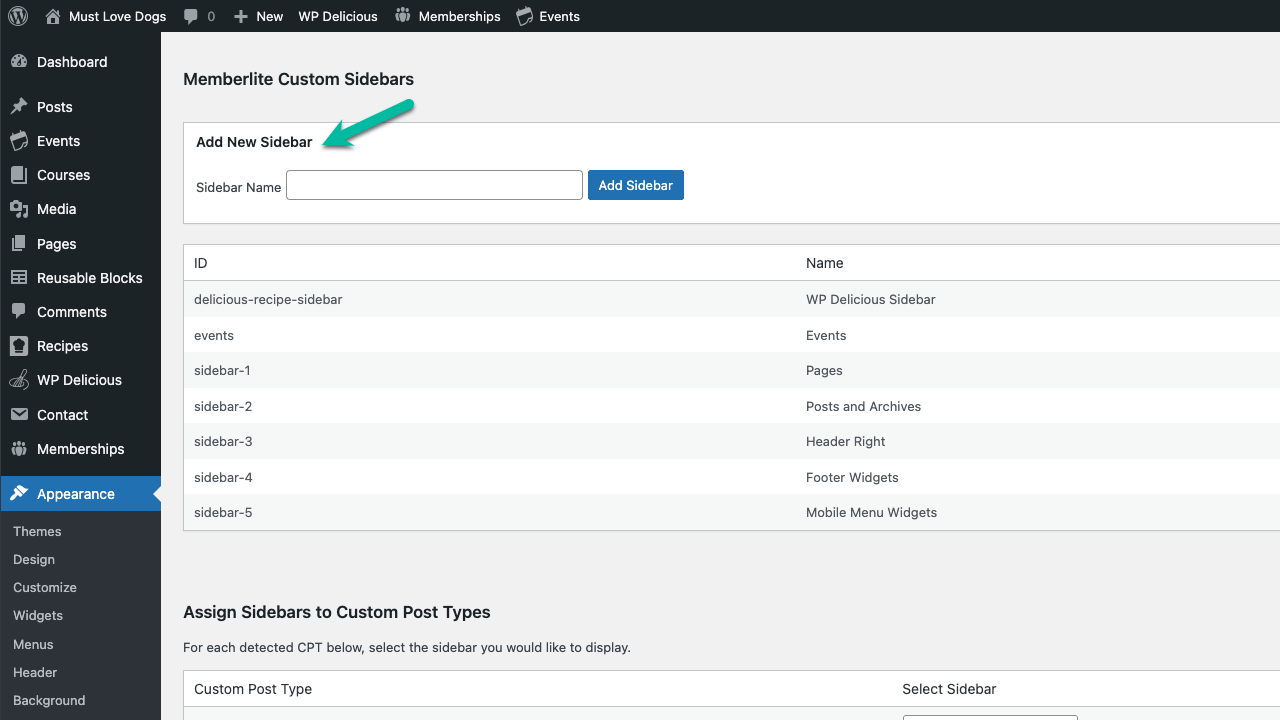Click Must Love Dogs site name
1280x720 pixels.
tap(117, 16)
